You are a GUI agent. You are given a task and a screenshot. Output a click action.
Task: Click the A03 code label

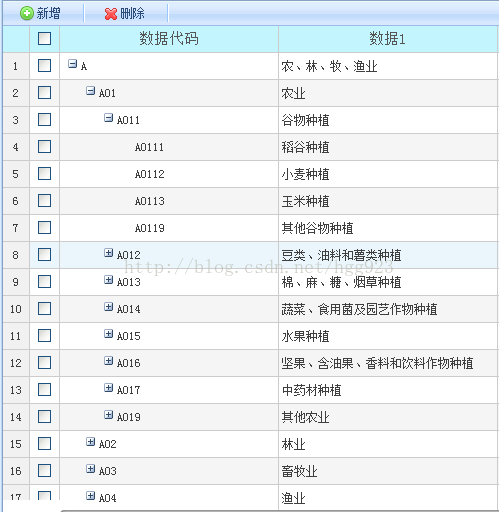pos(108,471)
